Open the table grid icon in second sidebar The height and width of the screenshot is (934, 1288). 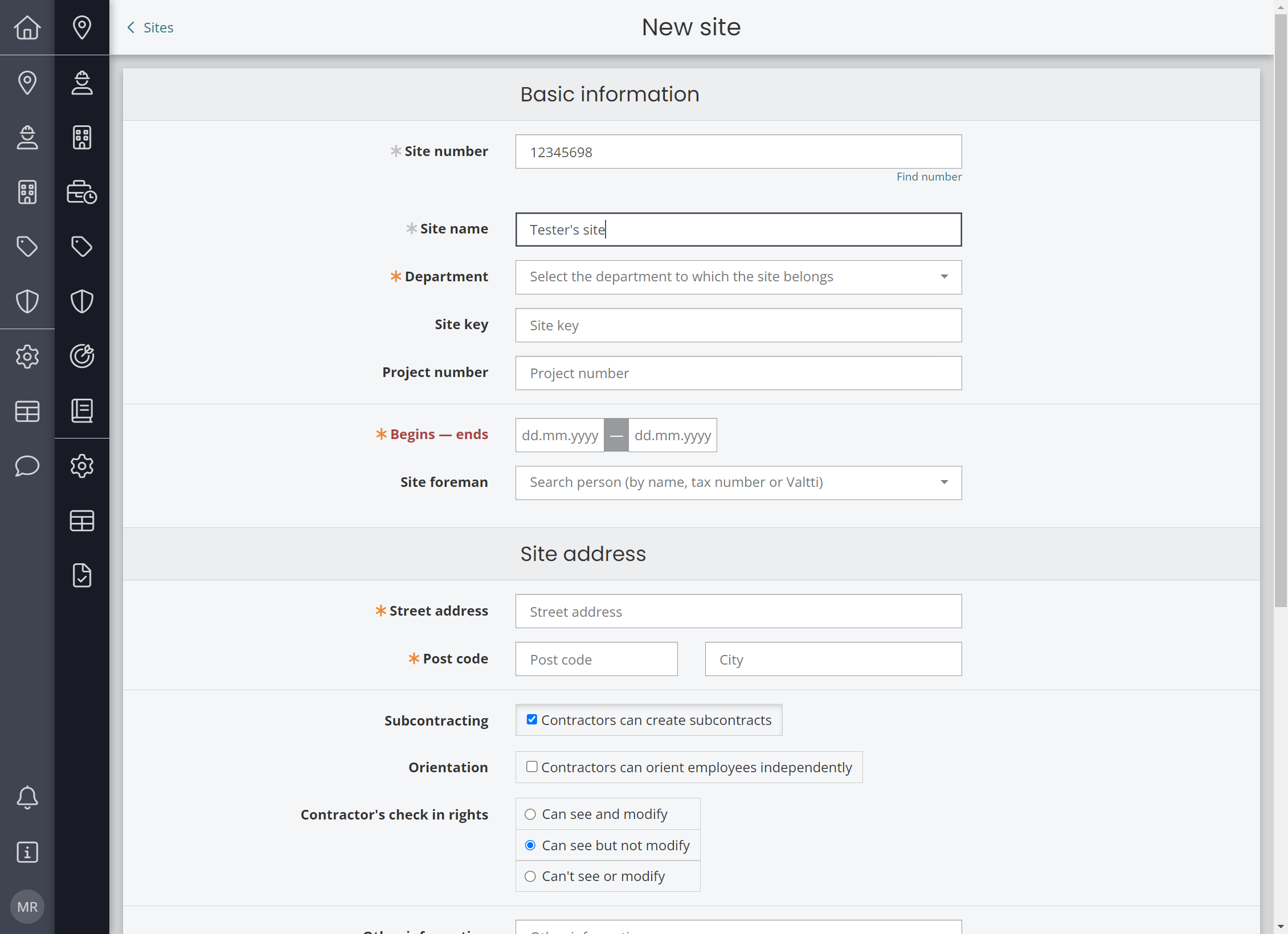pos(82,521)
